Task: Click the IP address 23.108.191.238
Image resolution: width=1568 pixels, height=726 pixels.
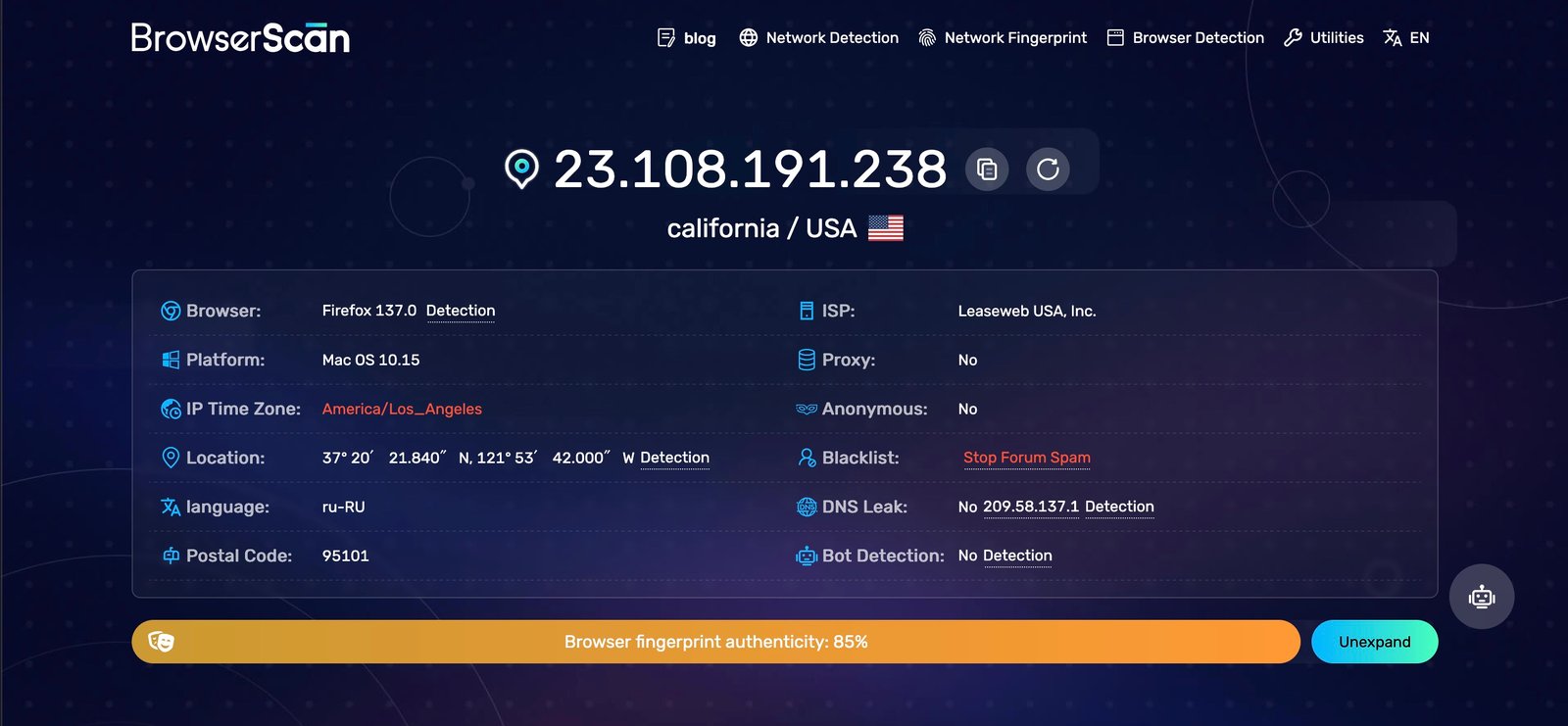Action: (751, 169)
